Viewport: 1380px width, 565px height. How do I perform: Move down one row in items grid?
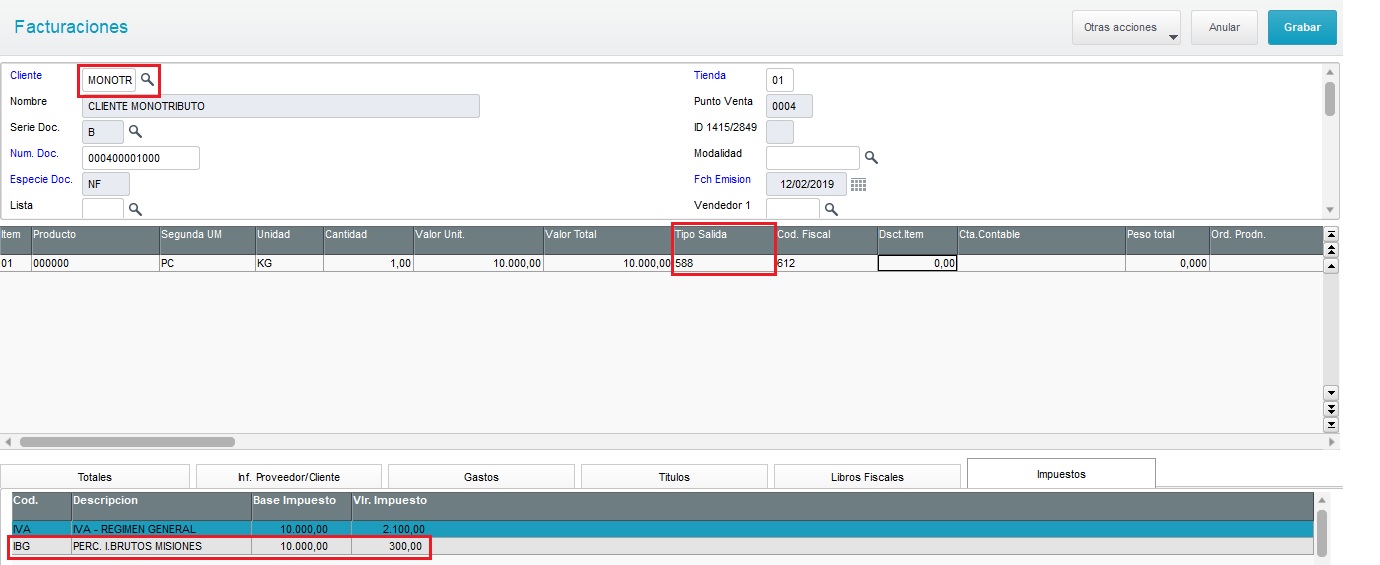pyautogui.click(x=1331, y=393)
